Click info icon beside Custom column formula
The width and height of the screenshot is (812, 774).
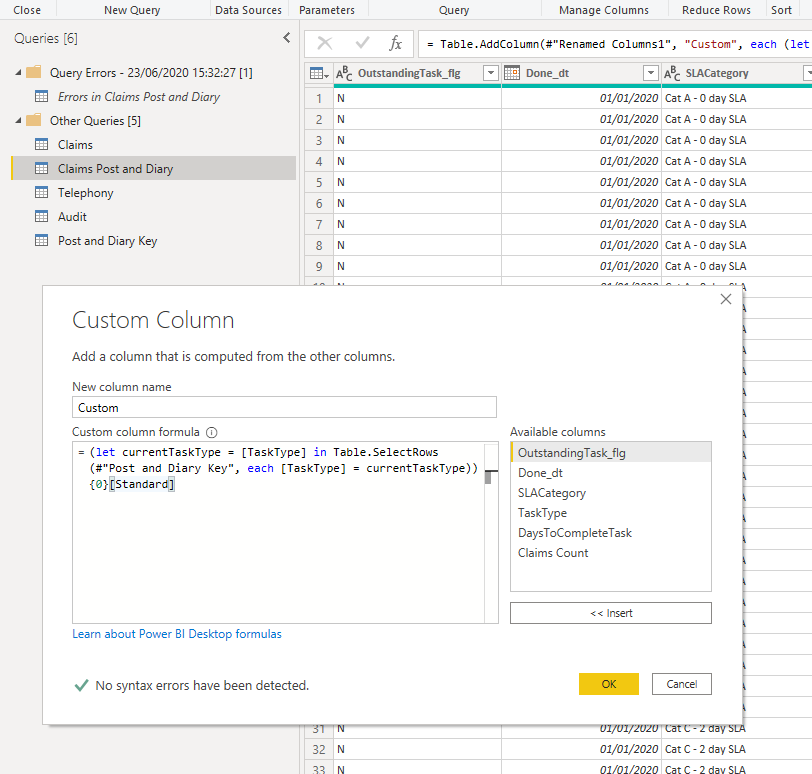click(212, 432)
